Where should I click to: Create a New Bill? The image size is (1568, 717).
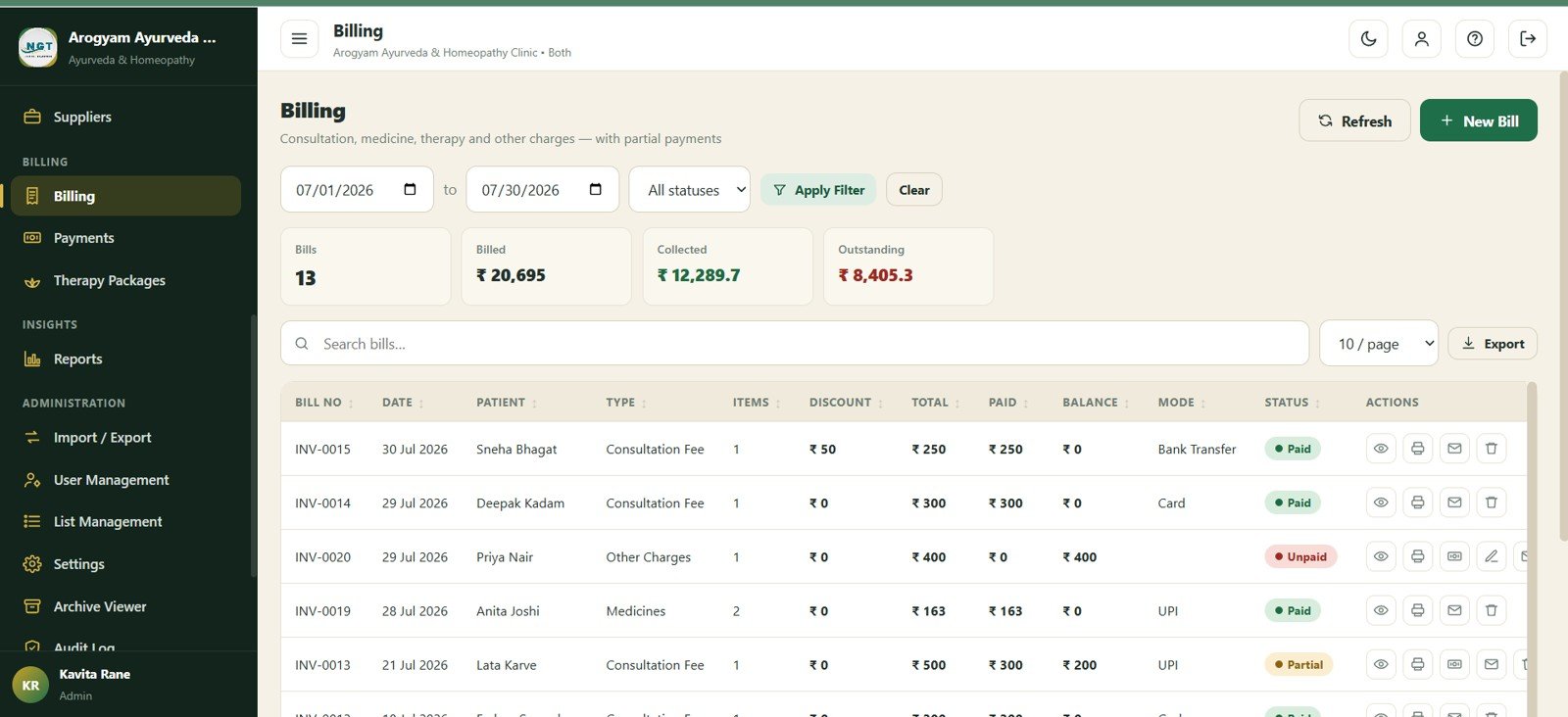[1479, 120]
